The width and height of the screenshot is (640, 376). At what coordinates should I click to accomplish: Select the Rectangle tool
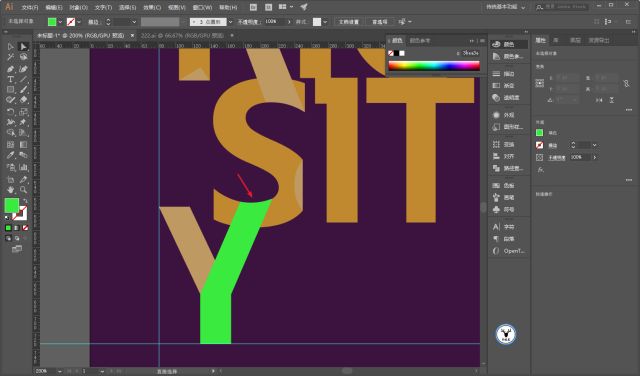(11, 89)
